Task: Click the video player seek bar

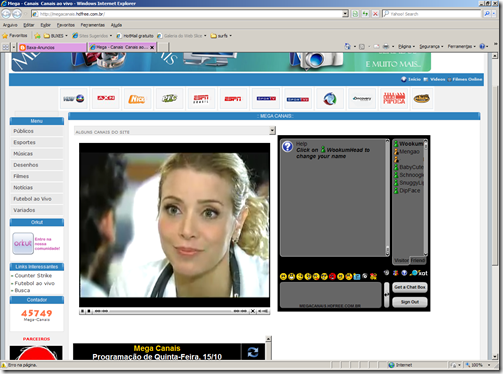Action: pos(170,311)
